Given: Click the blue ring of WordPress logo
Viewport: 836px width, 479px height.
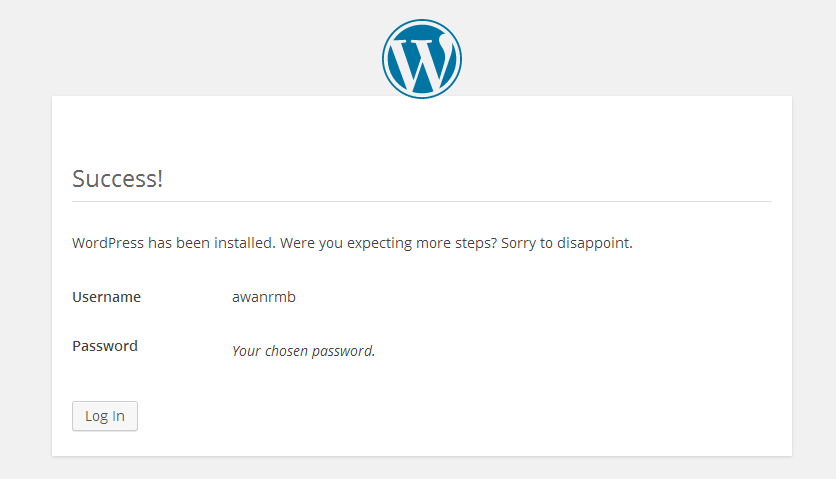Looking at the screenshot, I should pos(422,21).
